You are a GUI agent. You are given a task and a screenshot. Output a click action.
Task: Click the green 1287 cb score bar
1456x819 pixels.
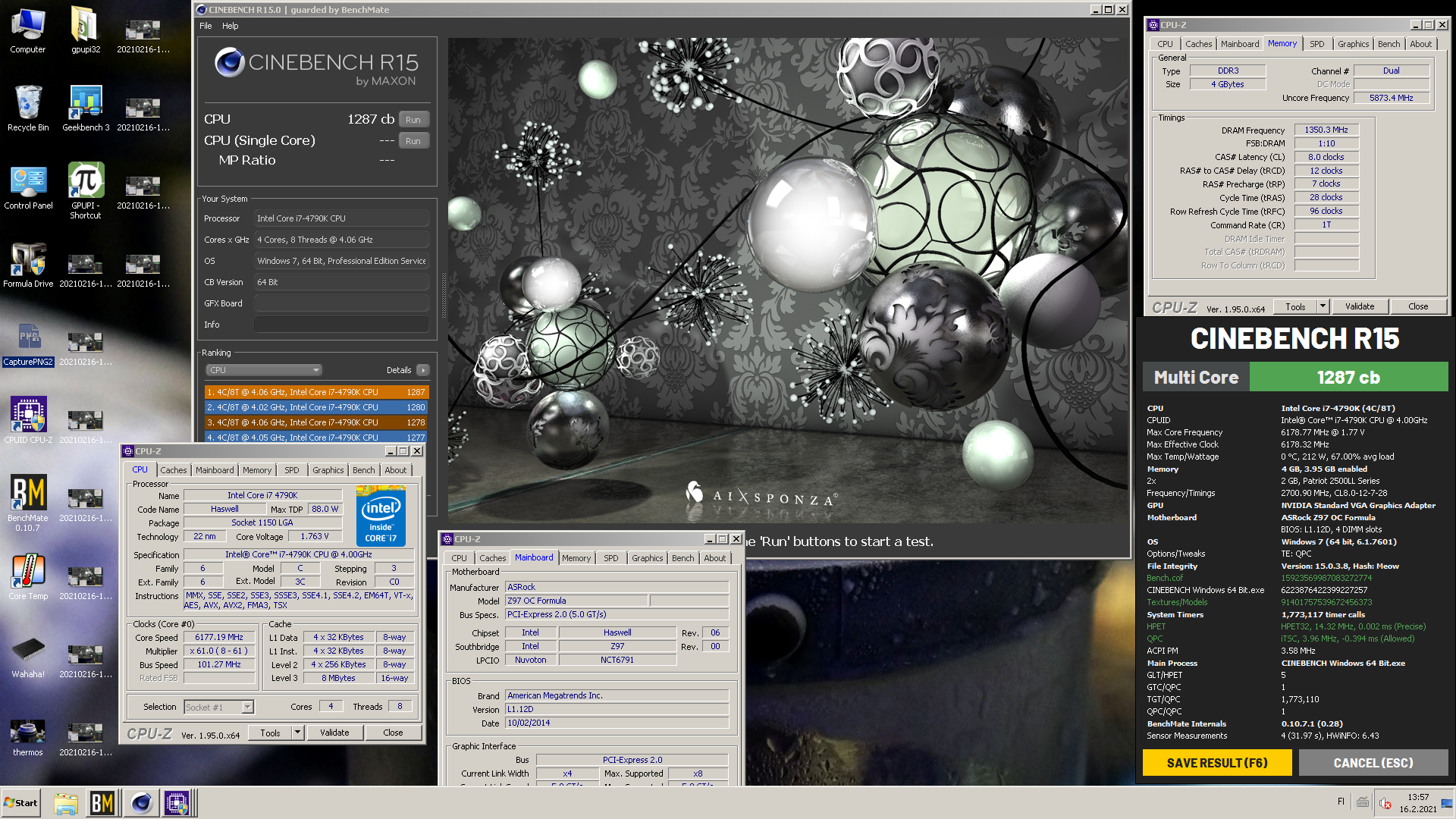click(x=1348, y=377)
